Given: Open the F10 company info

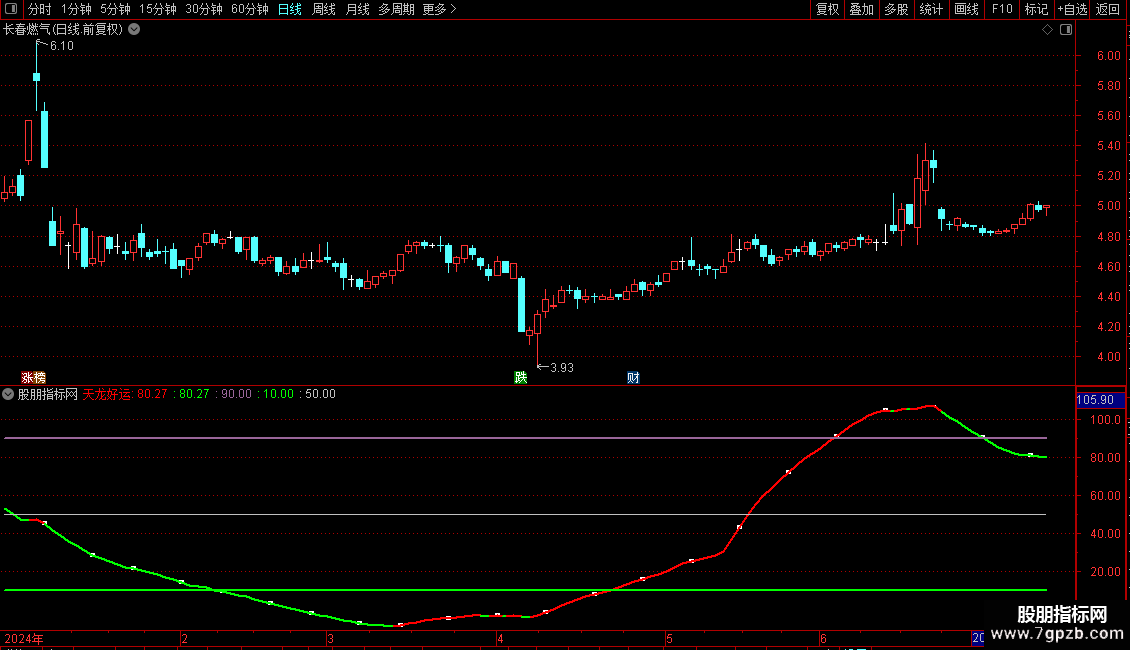Looking at the screenshot, I should coord(1002,9).
